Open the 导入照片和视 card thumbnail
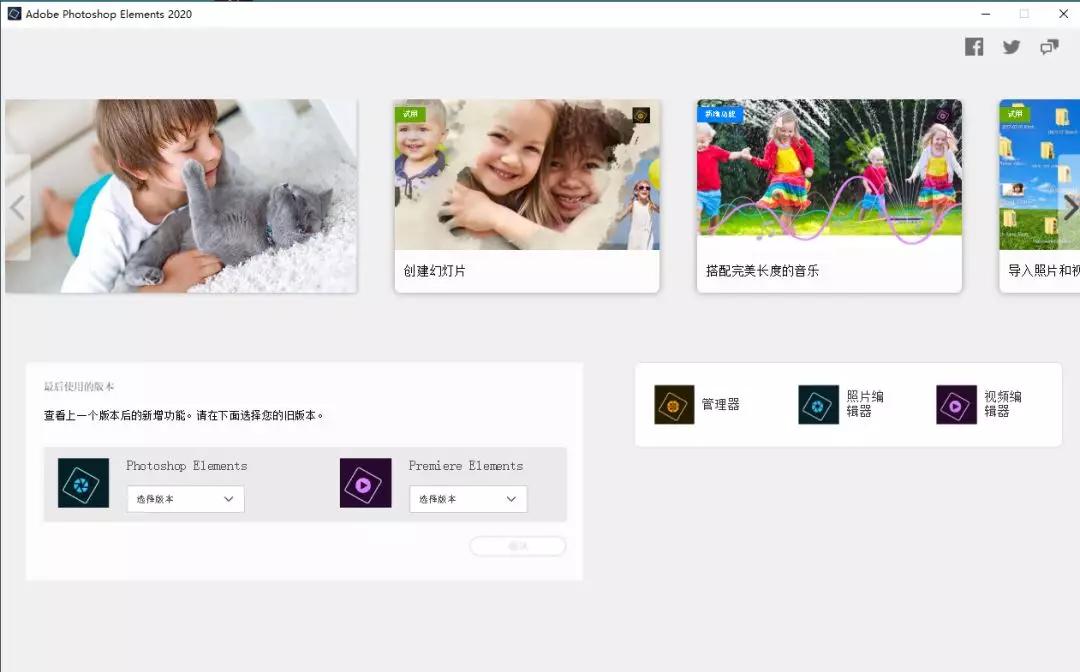Screen dimensions: 1080x672 coord(1039,175)
